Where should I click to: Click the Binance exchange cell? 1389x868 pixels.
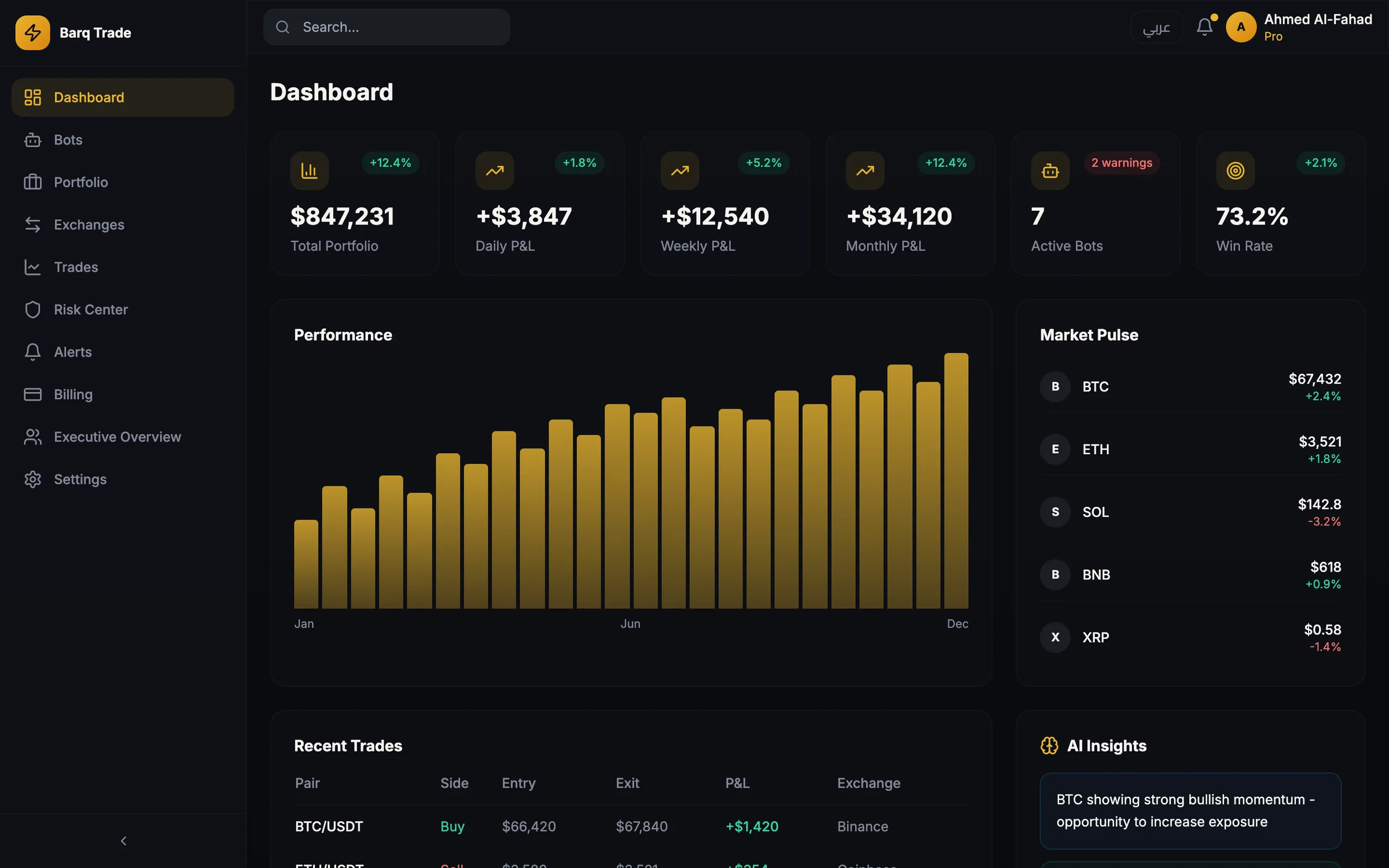[862, 826]
